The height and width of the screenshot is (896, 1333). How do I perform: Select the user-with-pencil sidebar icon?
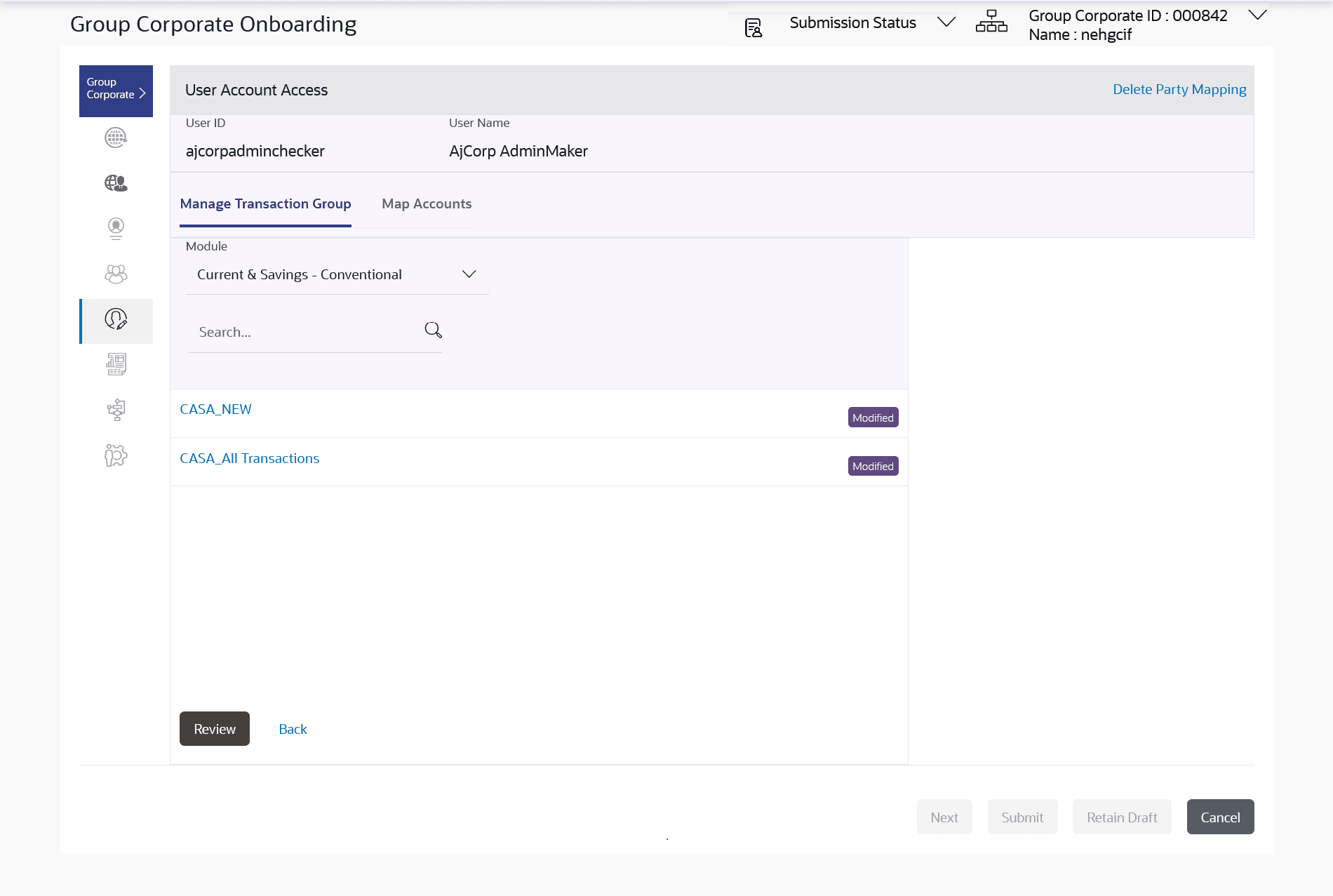pos(116,320)
